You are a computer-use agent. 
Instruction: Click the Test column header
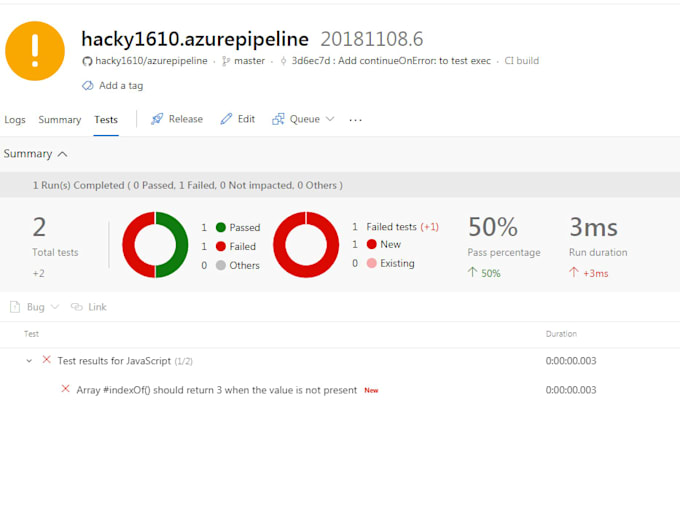pyautogui.click(x=31, y=334)
